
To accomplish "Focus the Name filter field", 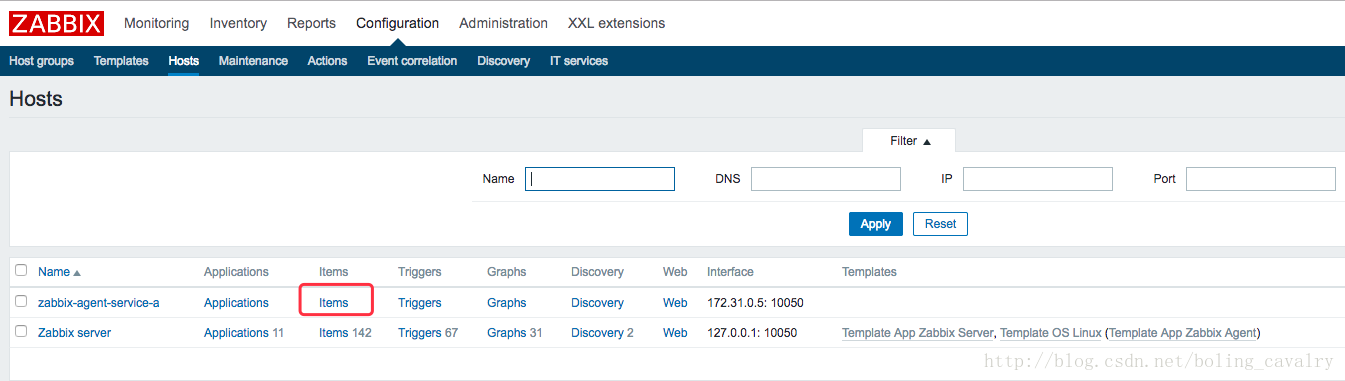I will tap(600, 179).
